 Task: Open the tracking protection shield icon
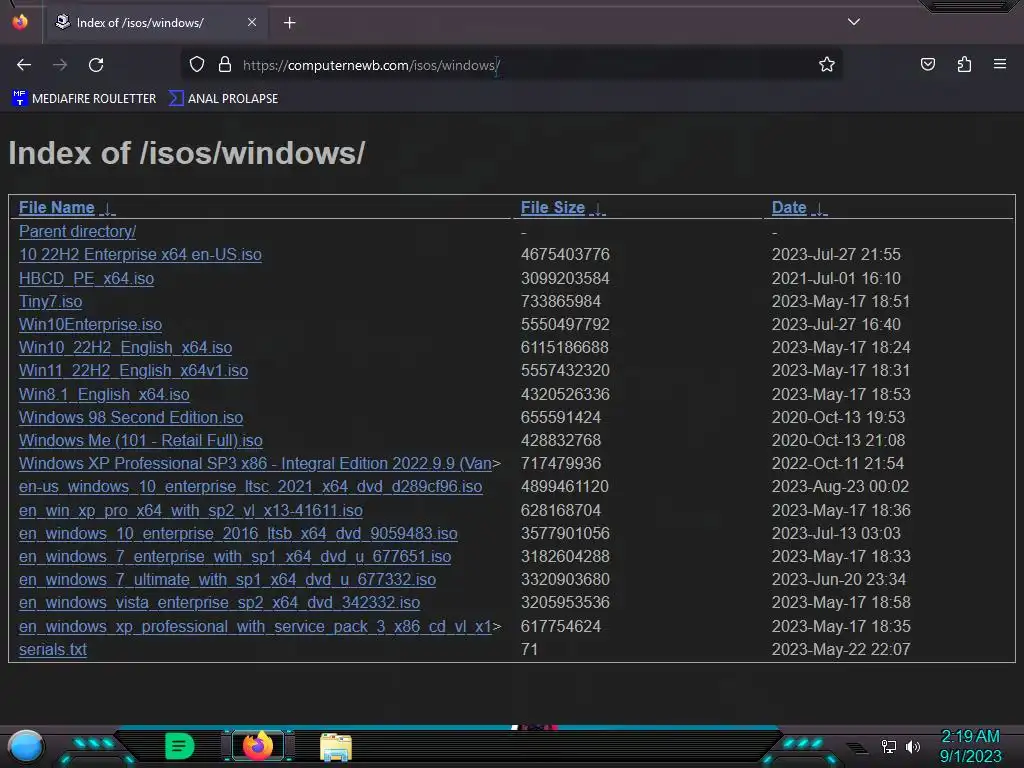[197, 65]
